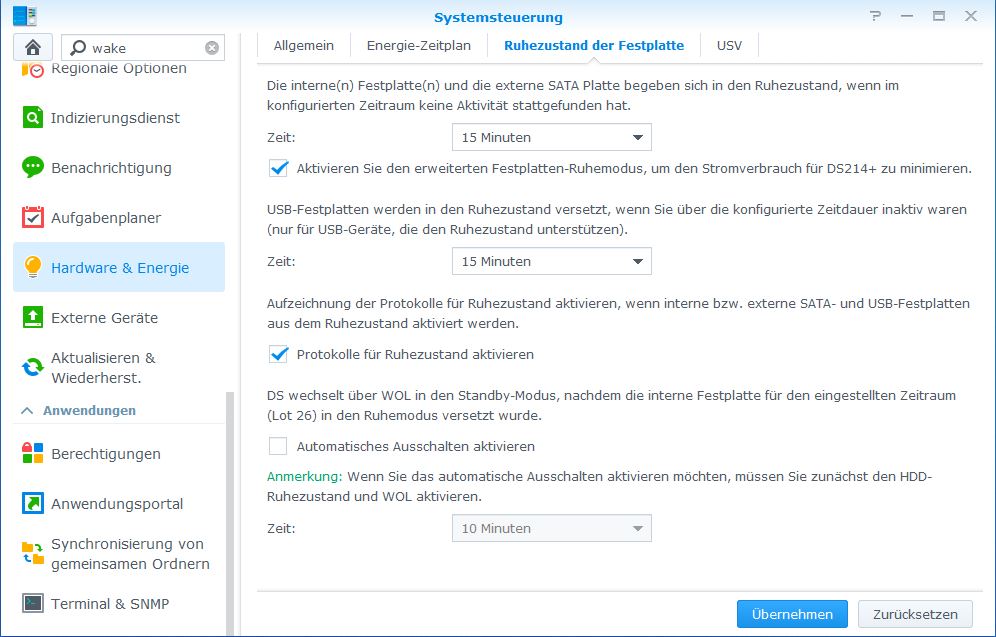The image size is (996, 637).
Task: Click the Hardware & Energie light bulb icon
Action: (32, 267)
